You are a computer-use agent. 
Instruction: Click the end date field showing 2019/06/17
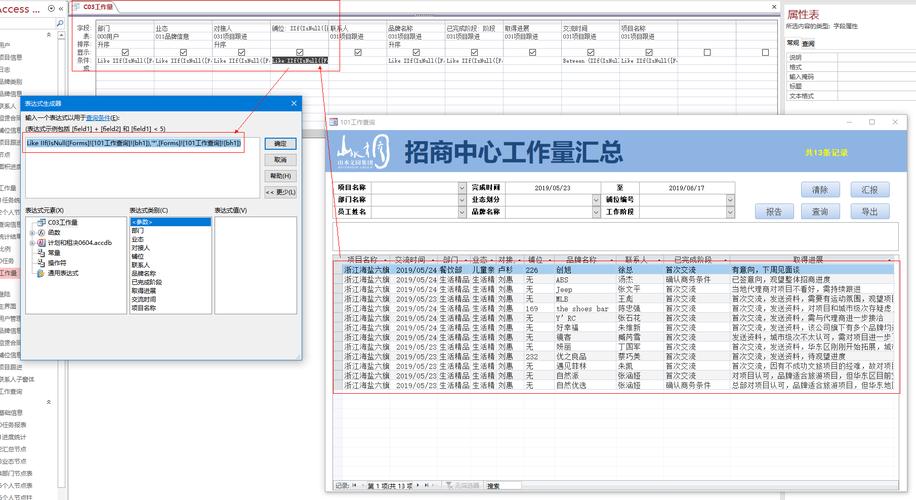(687, 188)
